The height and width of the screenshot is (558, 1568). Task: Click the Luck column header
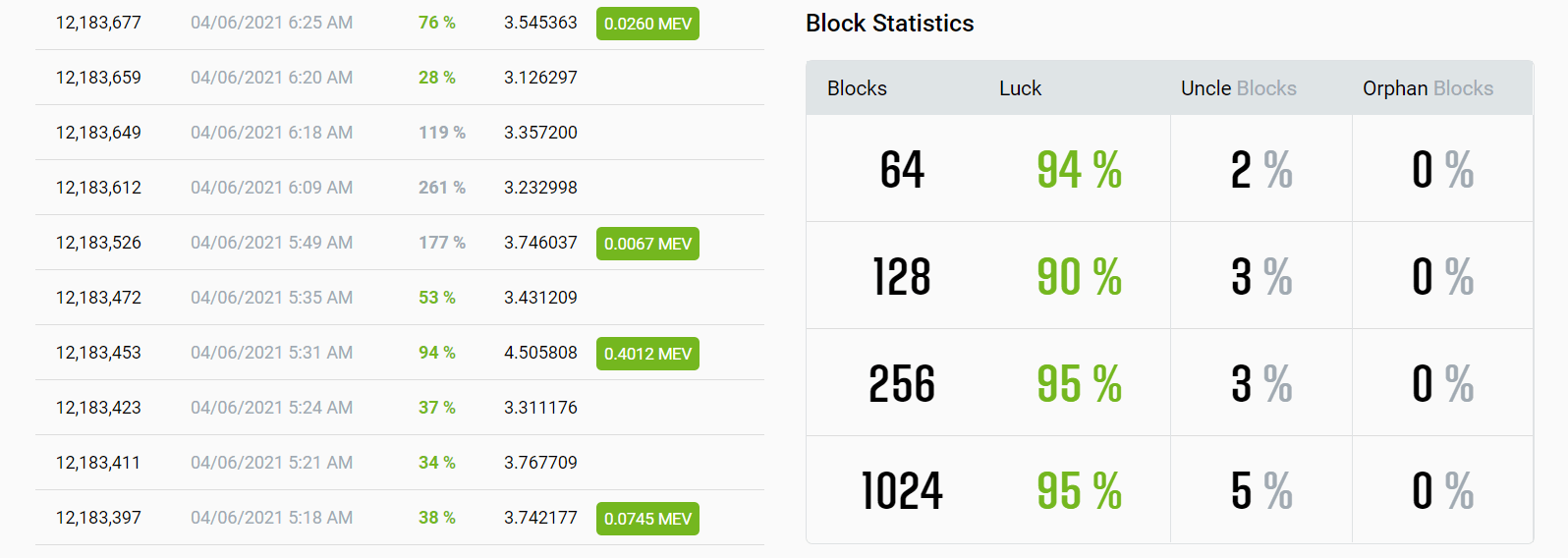pyautogui.click(x=1020, y=88)
